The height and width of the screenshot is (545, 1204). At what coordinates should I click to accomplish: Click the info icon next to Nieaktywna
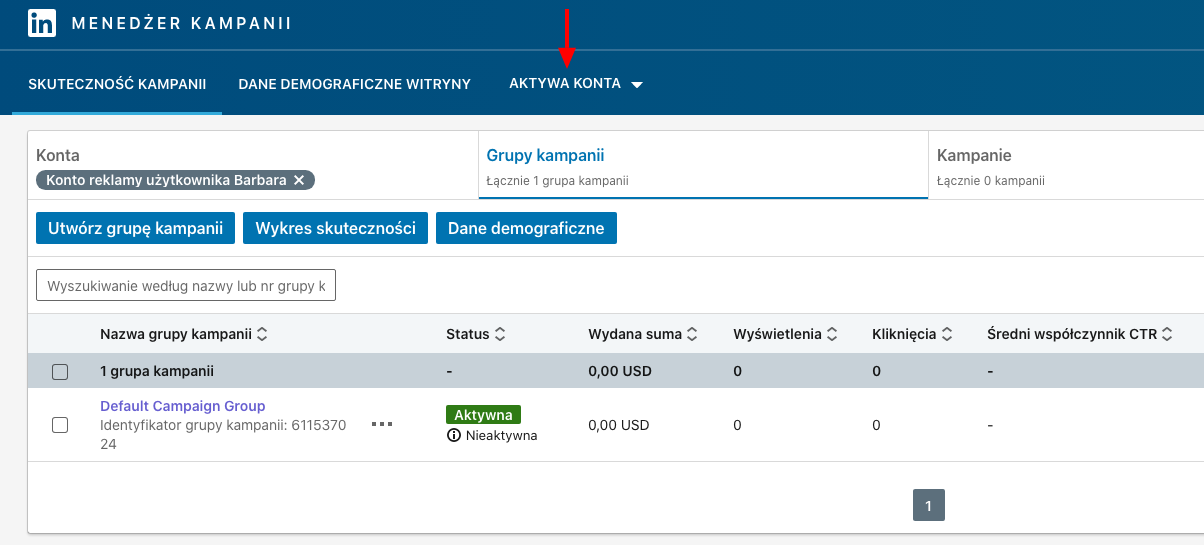(454, 436)
